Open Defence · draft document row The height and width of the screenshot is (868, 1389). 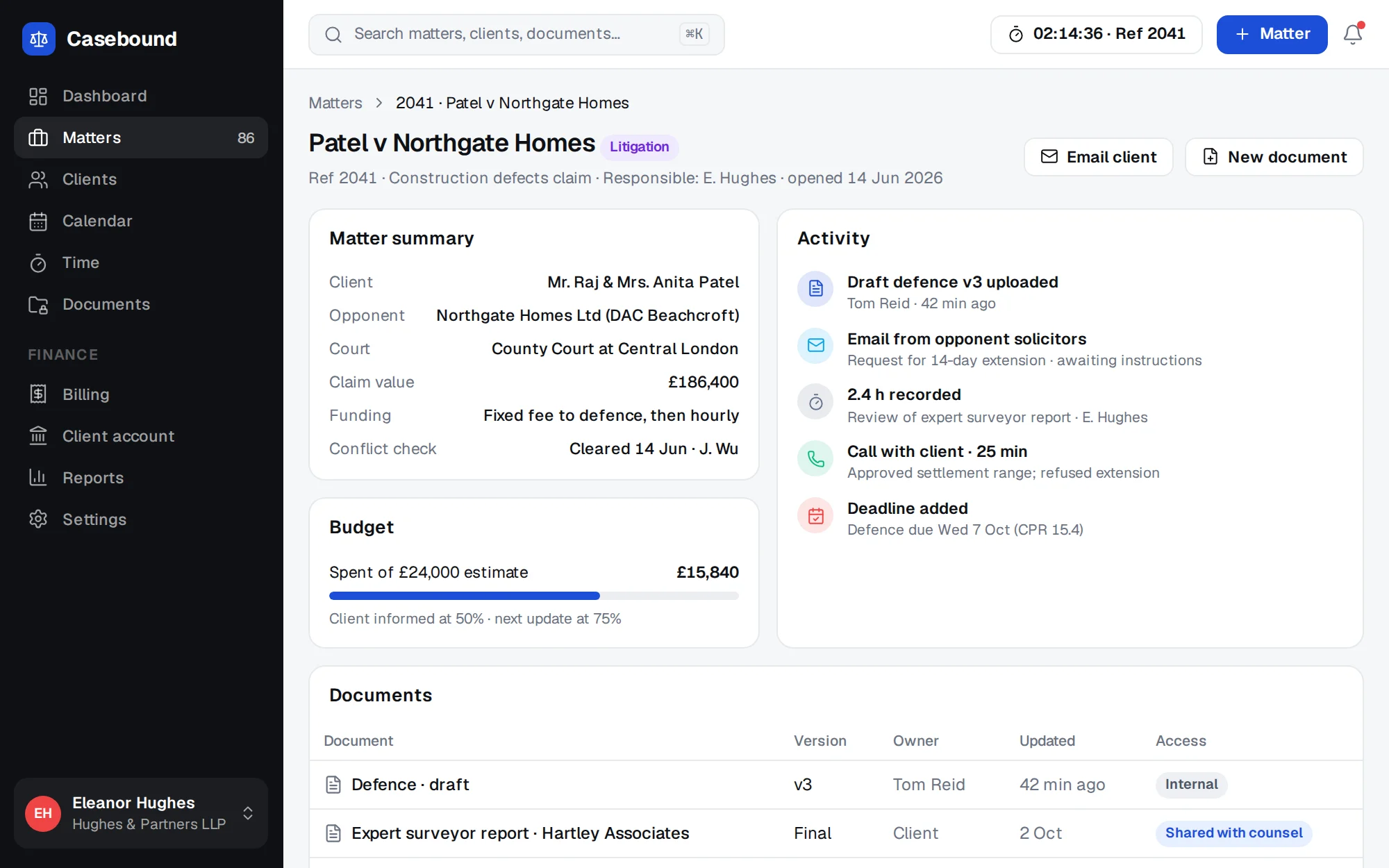point(836,785)
